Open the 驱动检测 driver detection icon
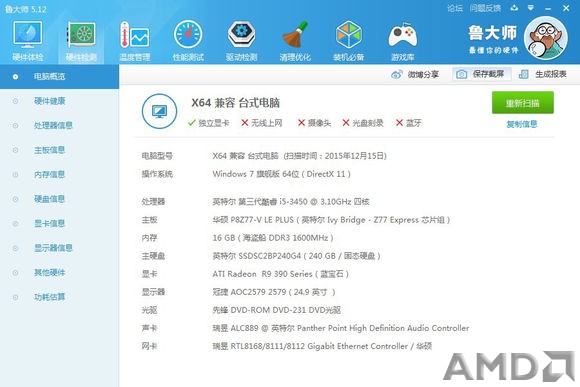 [x=242, y=41]
